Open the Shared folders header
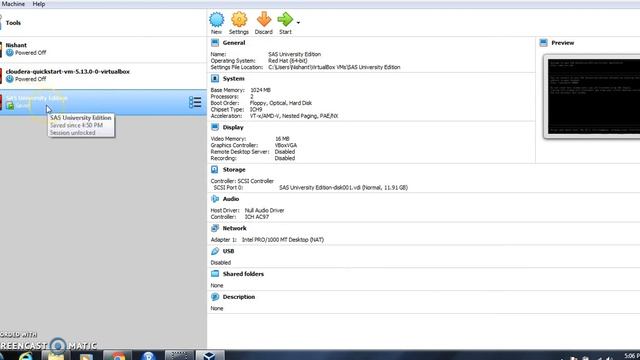The width and height of the screenshot is (640, 360). (x=243, y=274)
